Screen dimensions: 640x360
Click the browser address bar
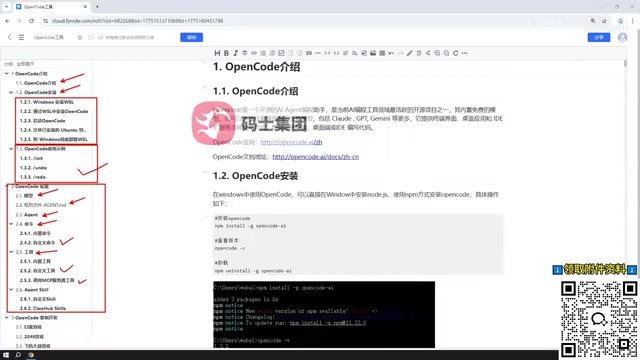pyautogui.click(x=314, y=21)
